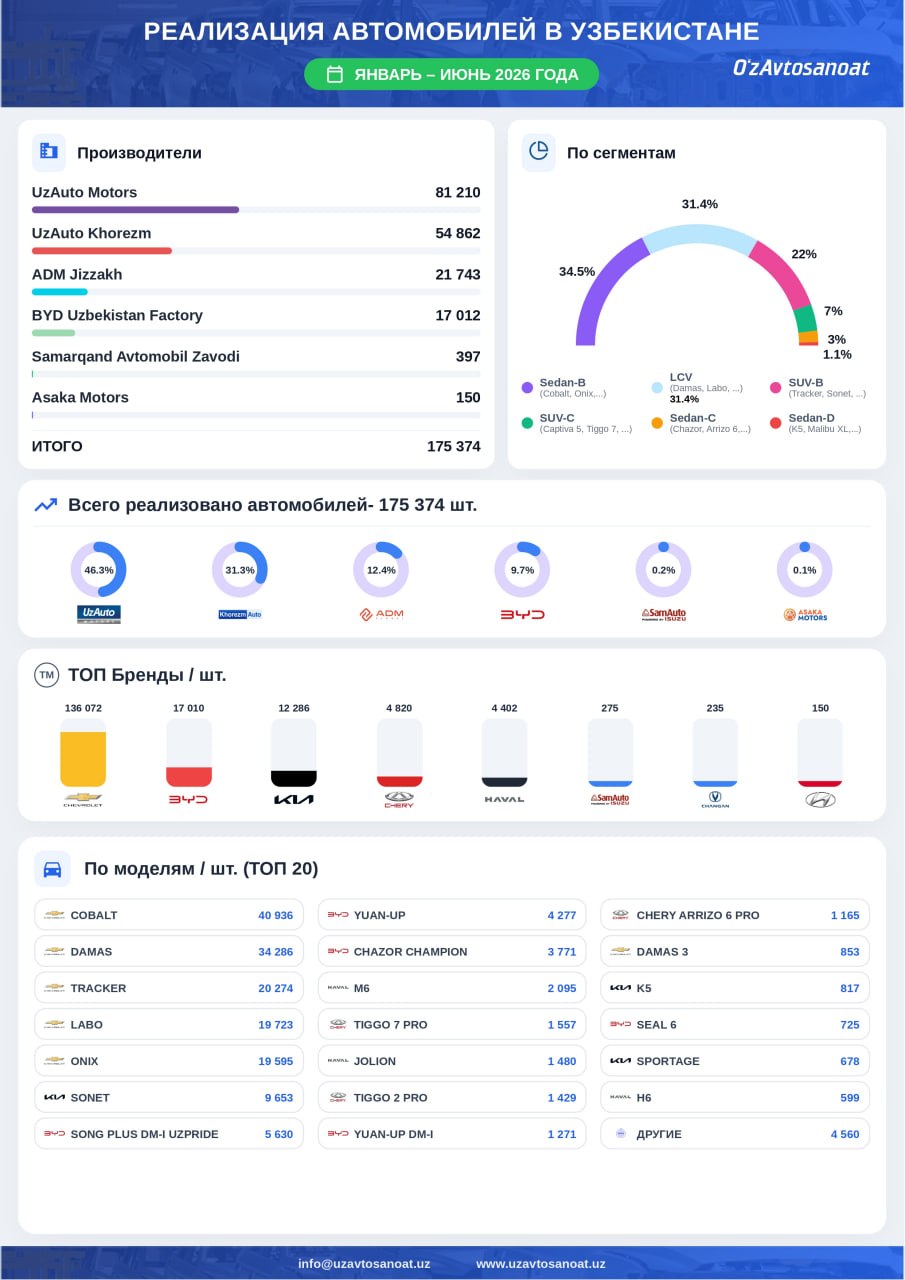Screen dimensions: 905x1280
Task: Open the www.uzavtosanoat.uz website link
Action: (541, 1263)
